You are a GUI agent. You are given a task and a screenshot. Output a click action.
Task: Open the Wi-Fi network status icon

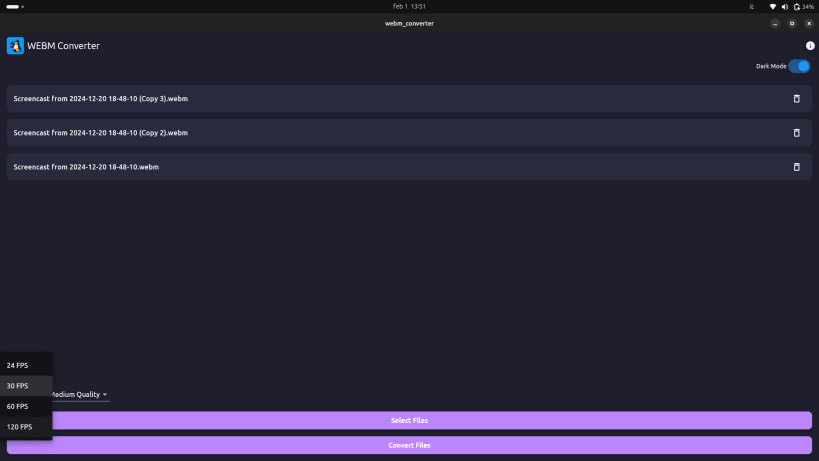point(773,7)
